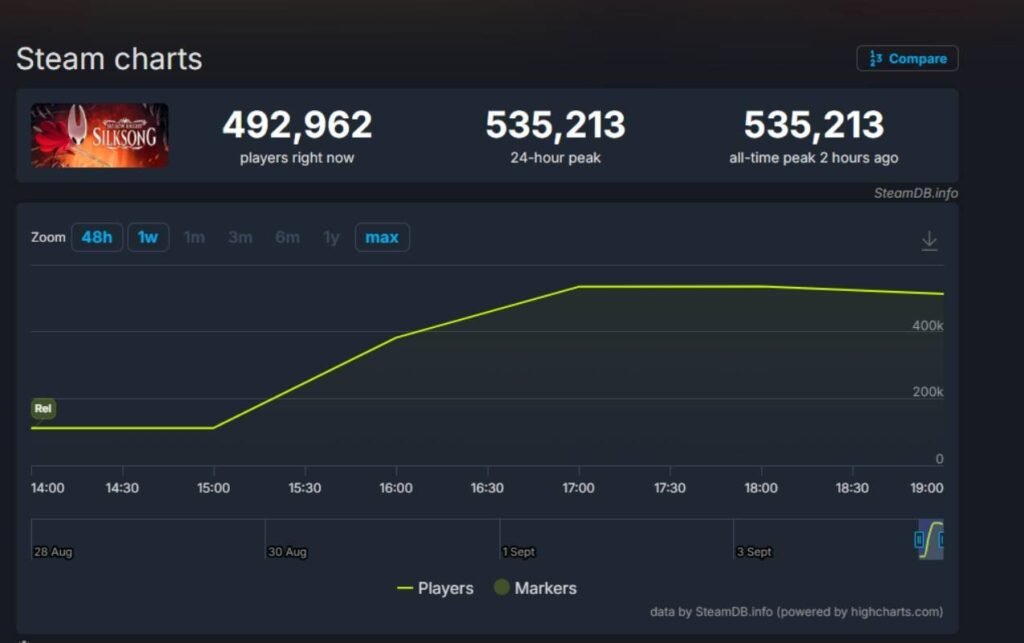
Task: Open the chart download menu icon
Action: (x=929, y=240)
